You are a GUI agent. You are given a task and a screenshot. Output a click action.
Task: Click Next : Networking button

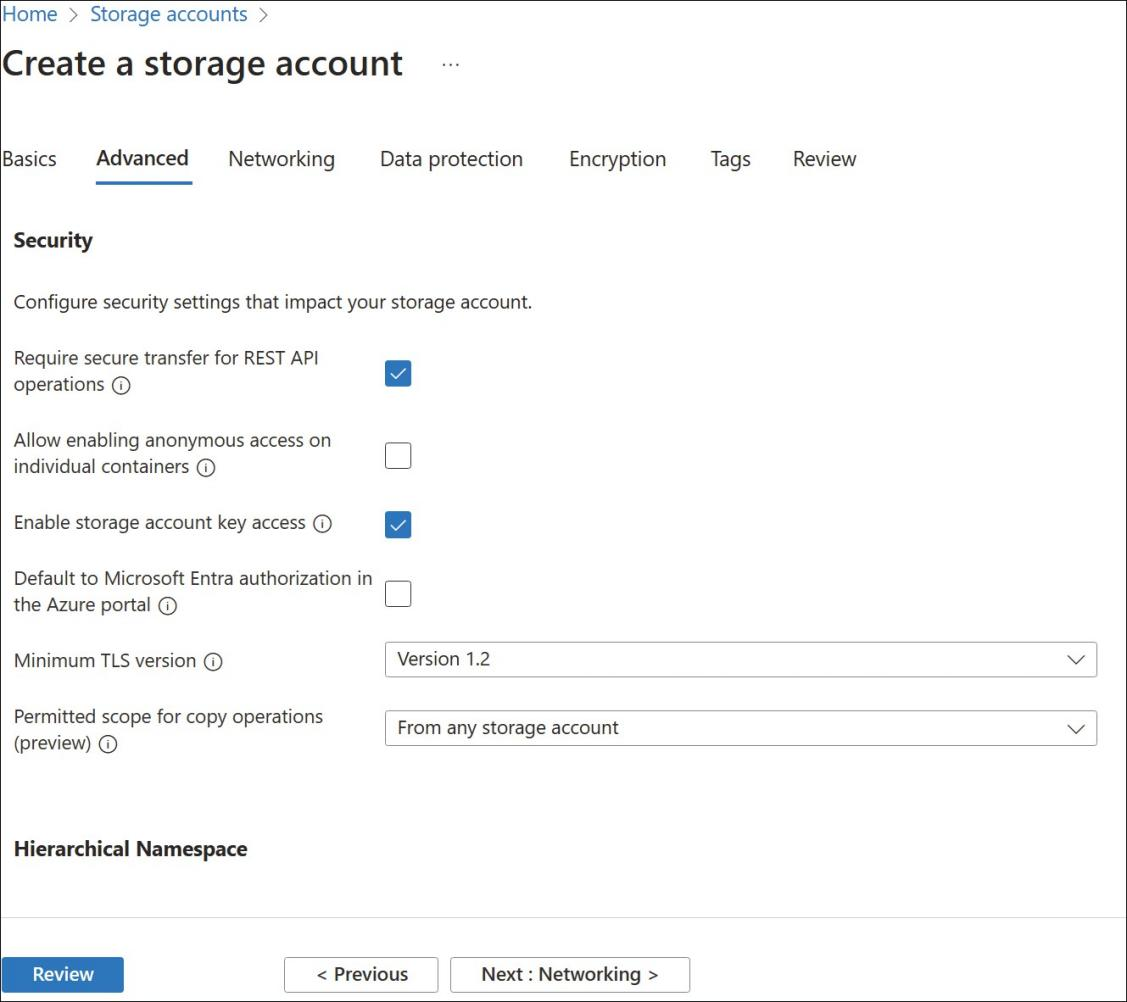(x=570, y=974)
